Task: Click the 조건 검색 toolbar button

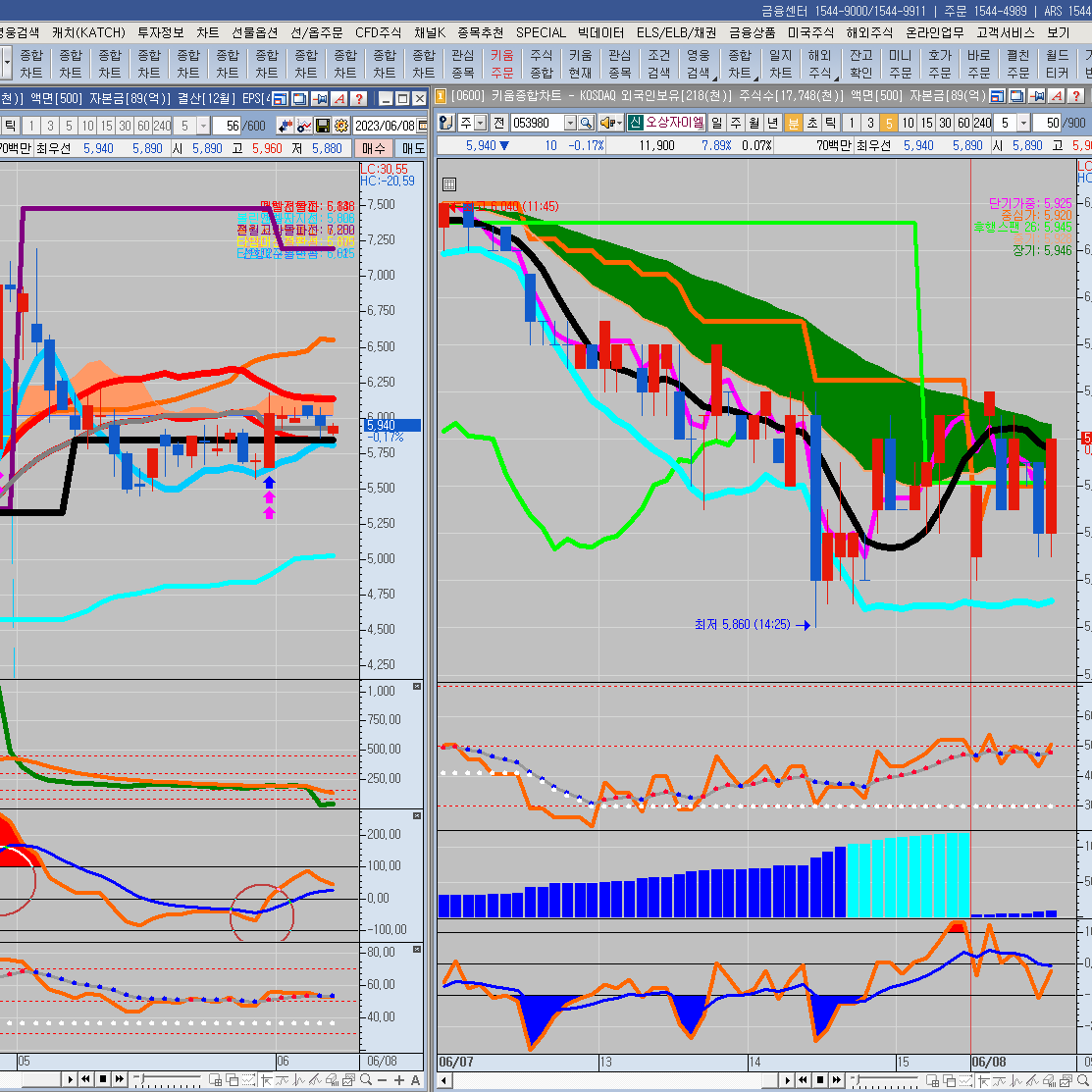Action: [658, 64]
